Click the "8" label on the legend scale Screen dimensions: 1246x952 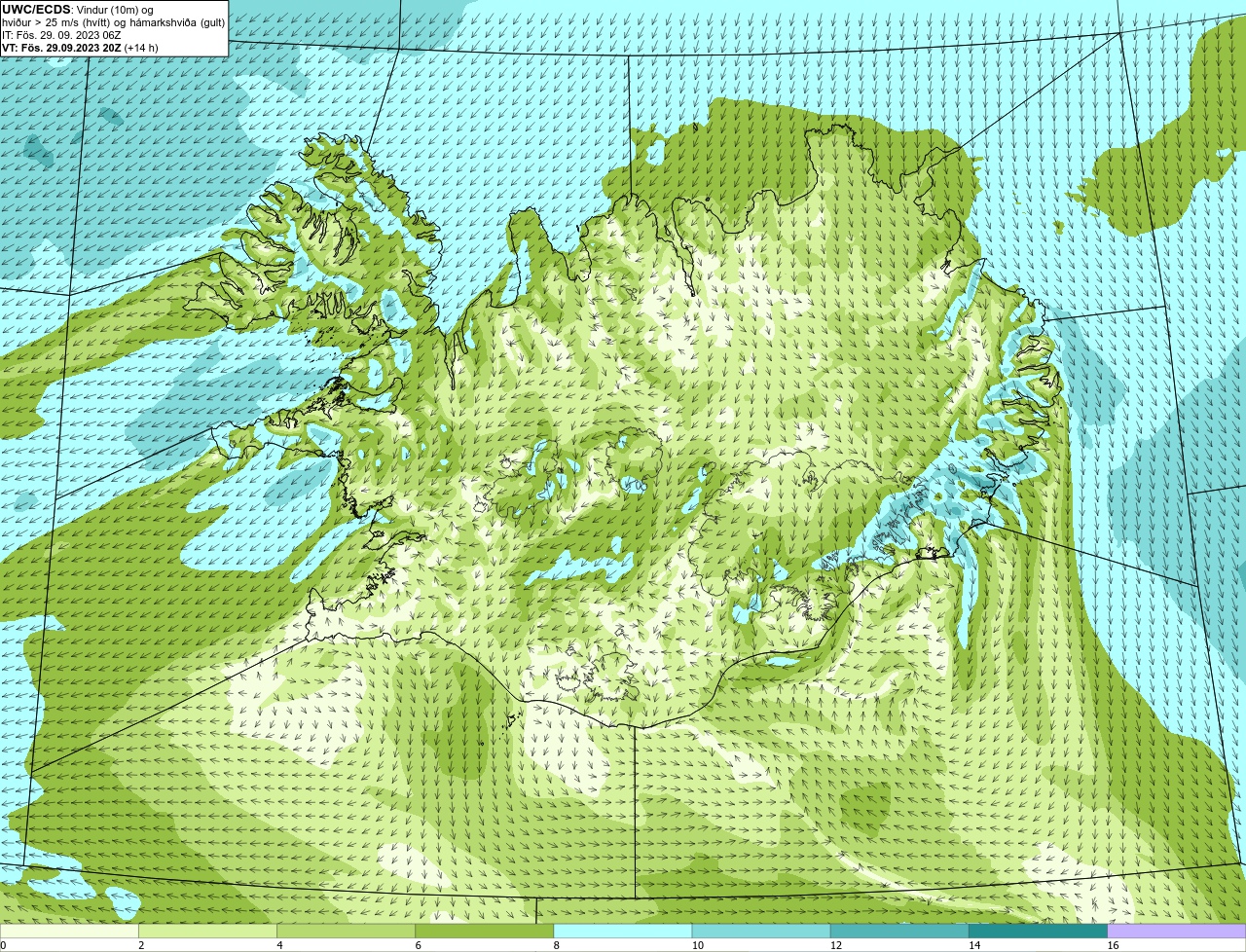point(556,945)
